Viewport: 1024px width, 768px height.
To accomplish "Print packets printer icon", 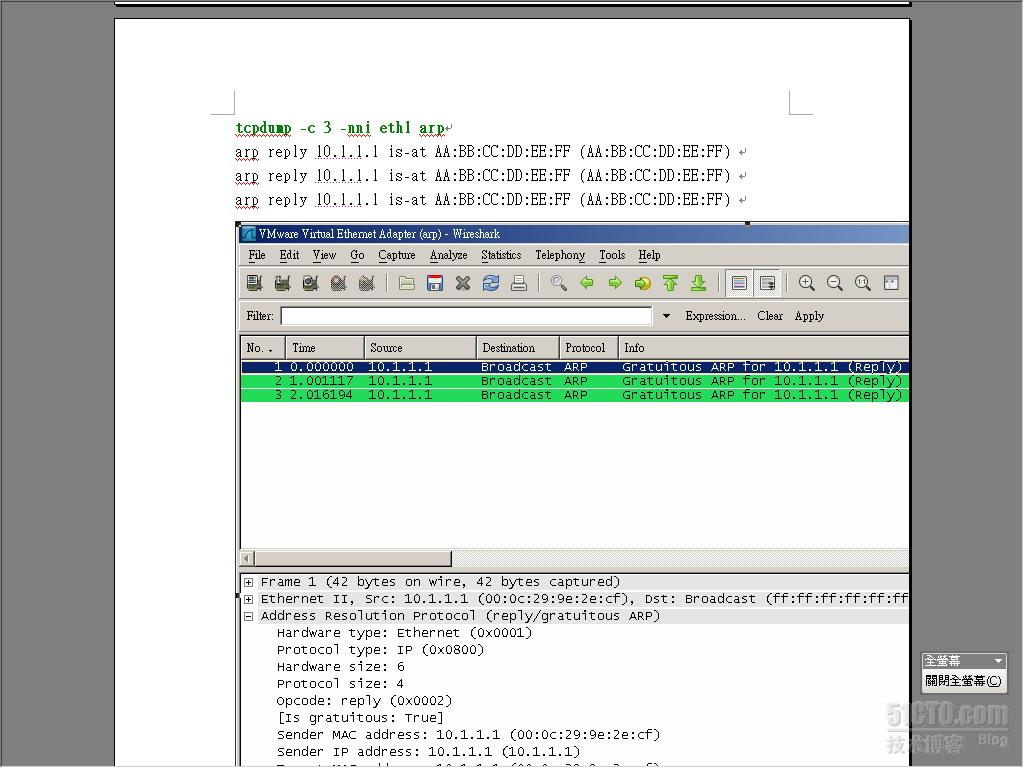I will [519, 283].
